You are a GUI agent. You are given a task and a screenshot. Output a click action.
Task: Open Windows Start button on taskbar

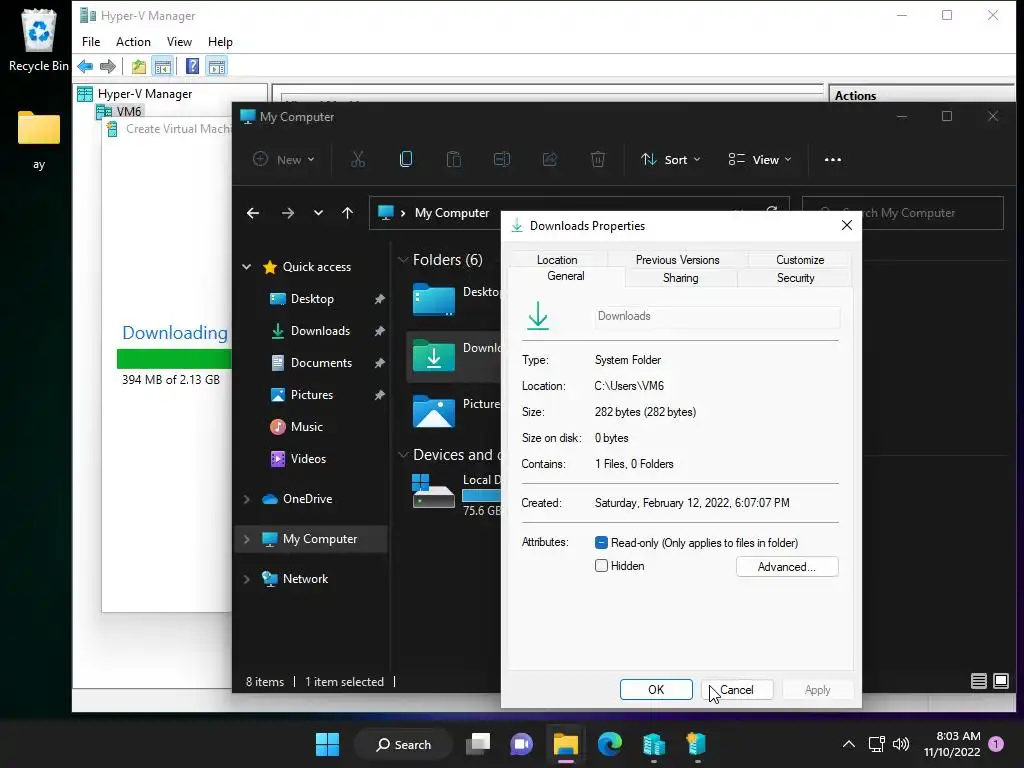[327, 744]
